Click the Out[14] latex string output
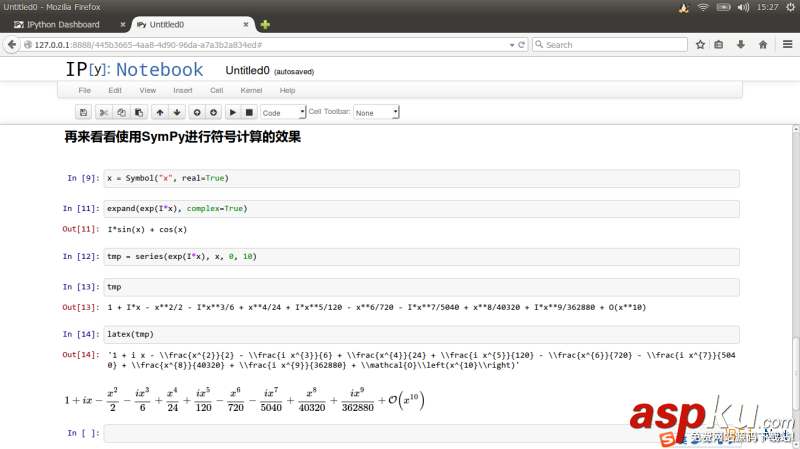This screenshot has height=449, width=800. [x=421, y=360]
